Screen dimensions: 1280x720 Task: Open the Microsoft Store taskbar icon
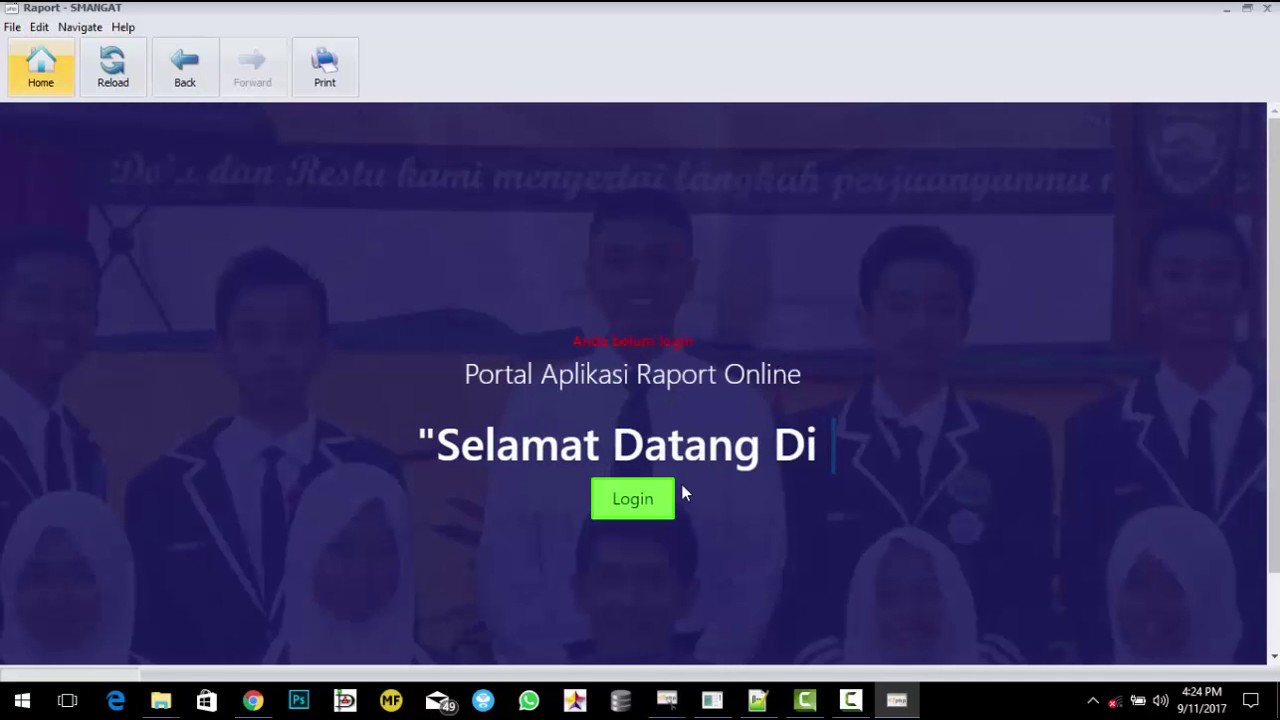coord(207,701)
